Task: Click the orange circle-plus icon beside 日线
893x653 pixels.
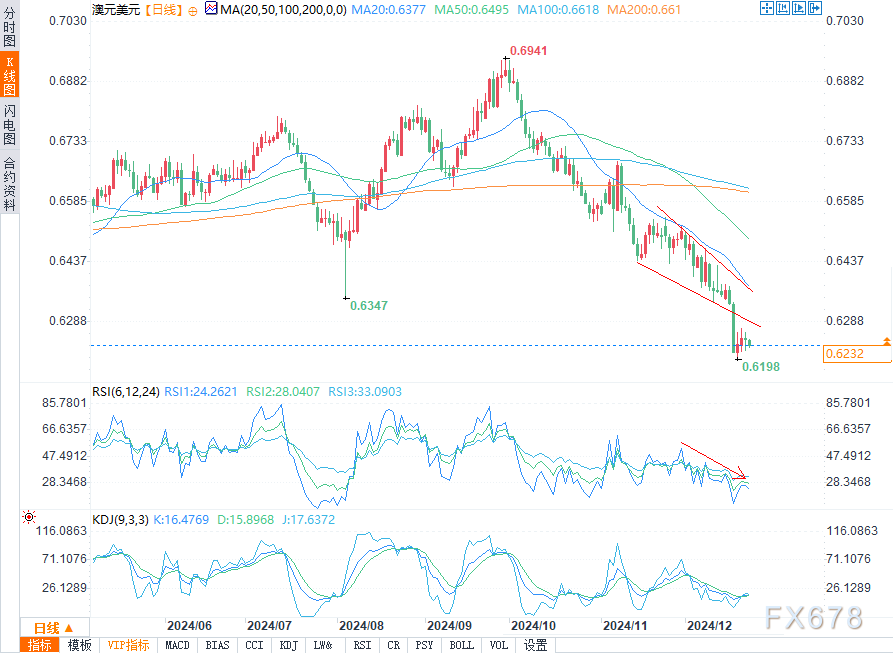Action: (x=192, y=11)
